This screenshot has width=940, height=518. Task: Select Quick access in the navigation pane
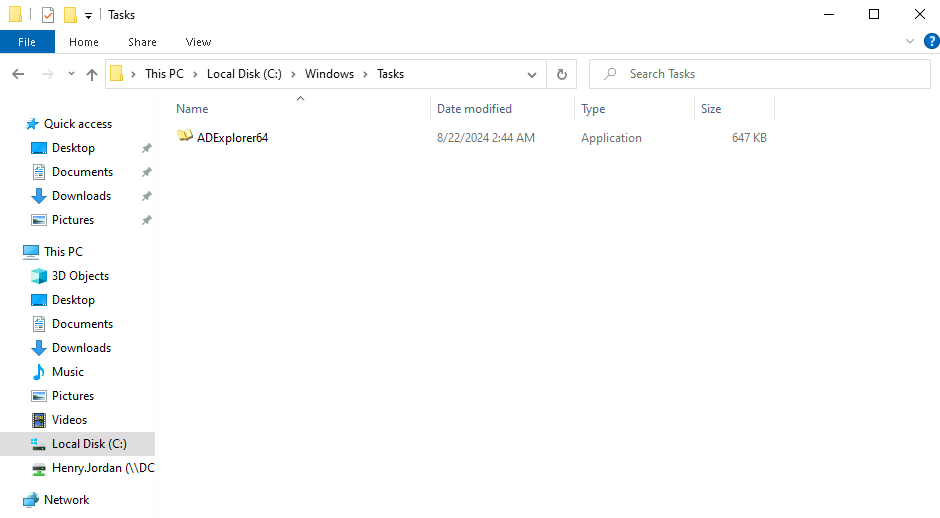coord(78,124)
